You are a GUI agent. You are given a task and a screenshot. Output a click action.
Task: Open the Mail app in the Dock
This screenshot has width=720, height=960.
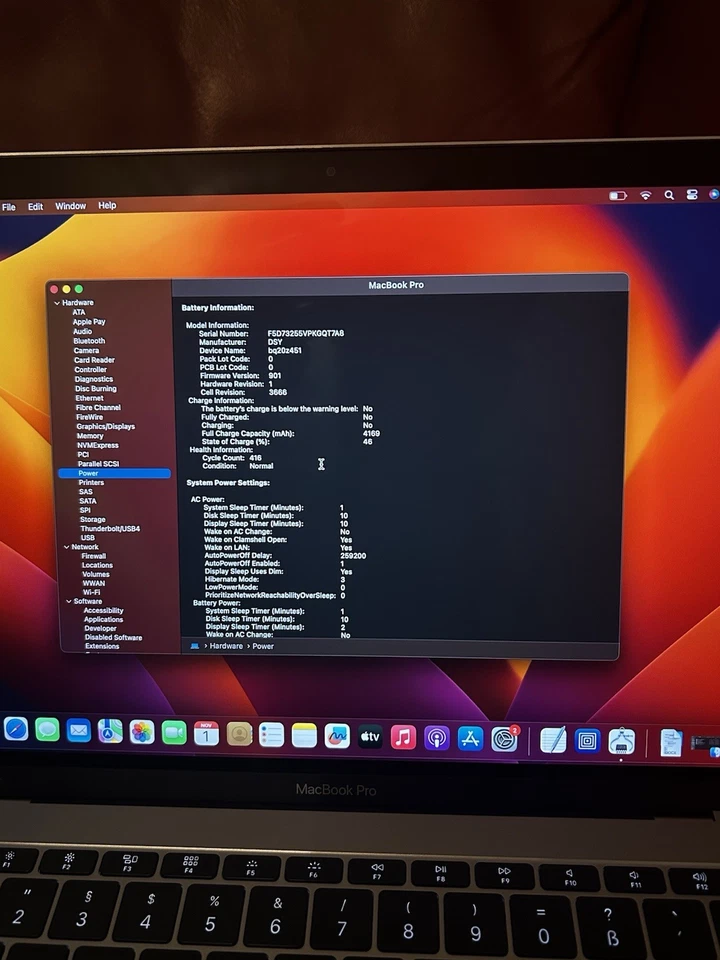click(x=79, y=730)
